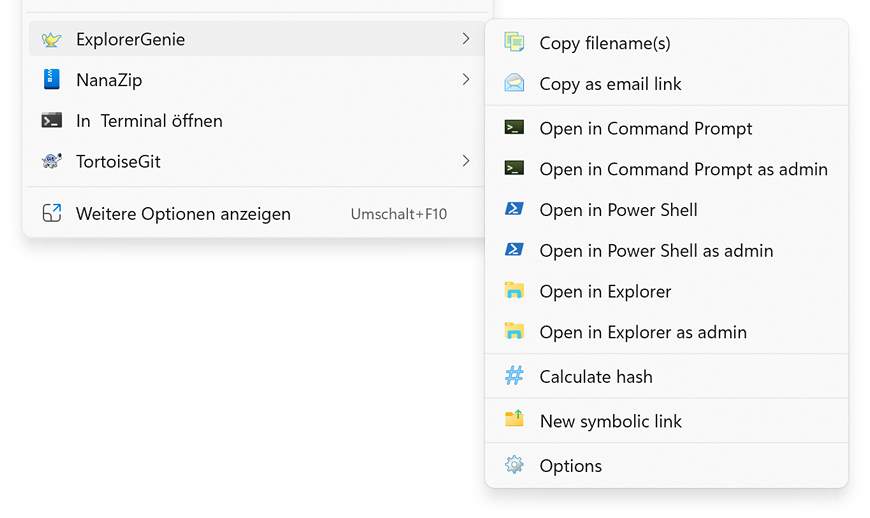
Task: Expand the NanaZip submenu chevron
Action: (466, 79)
